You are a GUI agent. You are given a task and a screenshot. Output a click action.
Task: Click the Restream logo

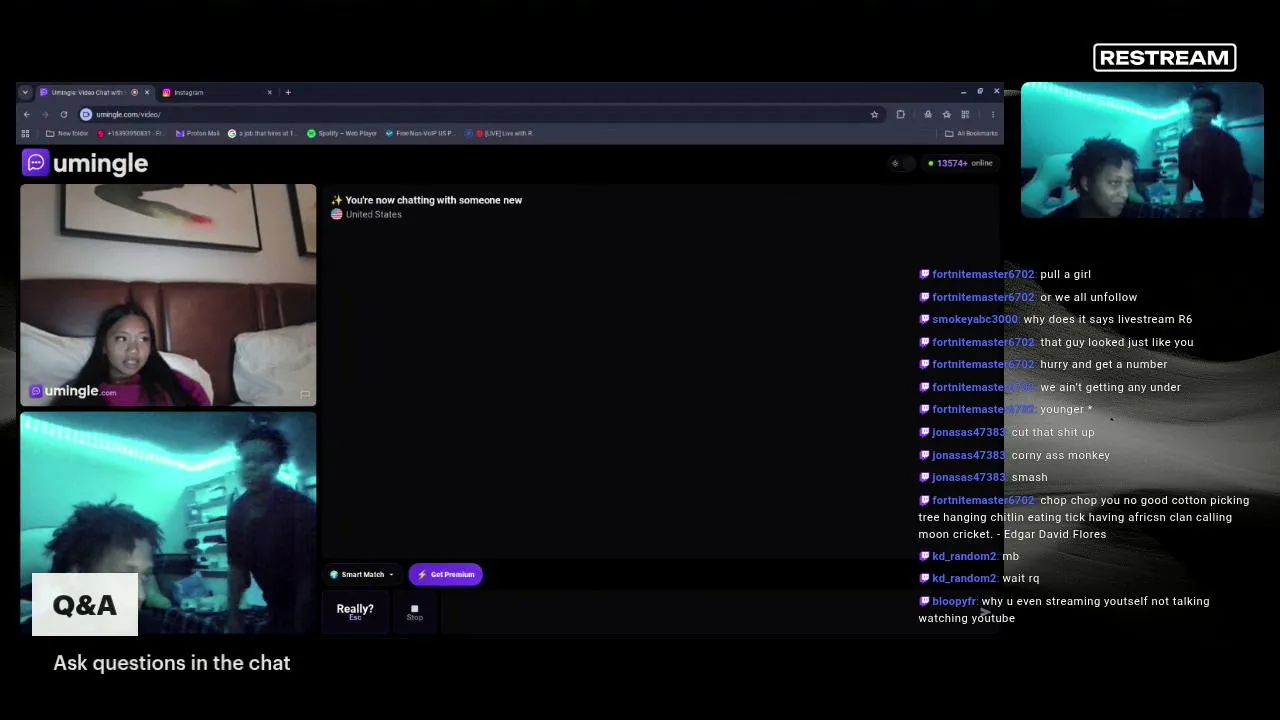[x=1165, y=58]
